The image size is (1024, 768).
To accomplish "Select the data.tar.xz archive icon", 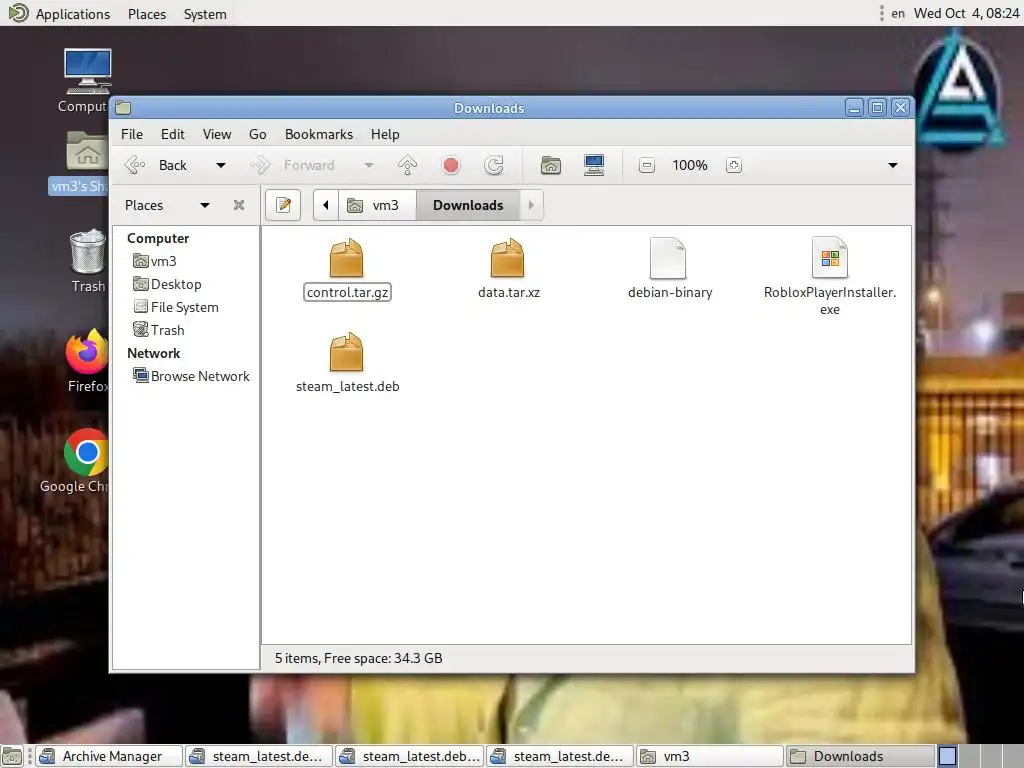I will click(507, 258).
